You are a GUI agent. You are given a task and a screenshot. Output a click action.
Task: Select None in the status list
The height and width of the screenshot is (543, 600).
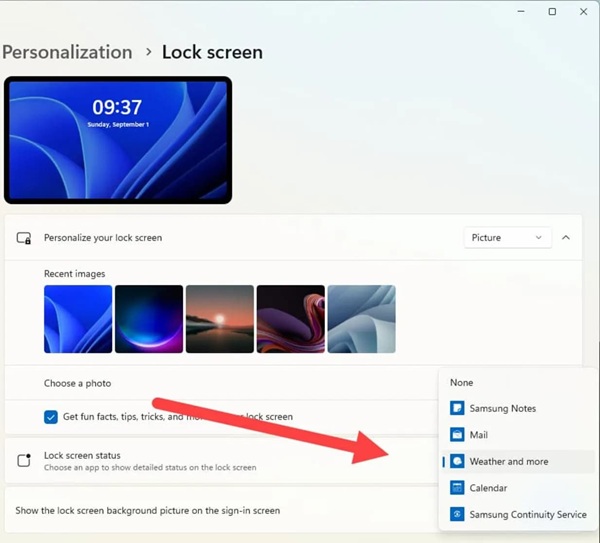click(461, 383)
